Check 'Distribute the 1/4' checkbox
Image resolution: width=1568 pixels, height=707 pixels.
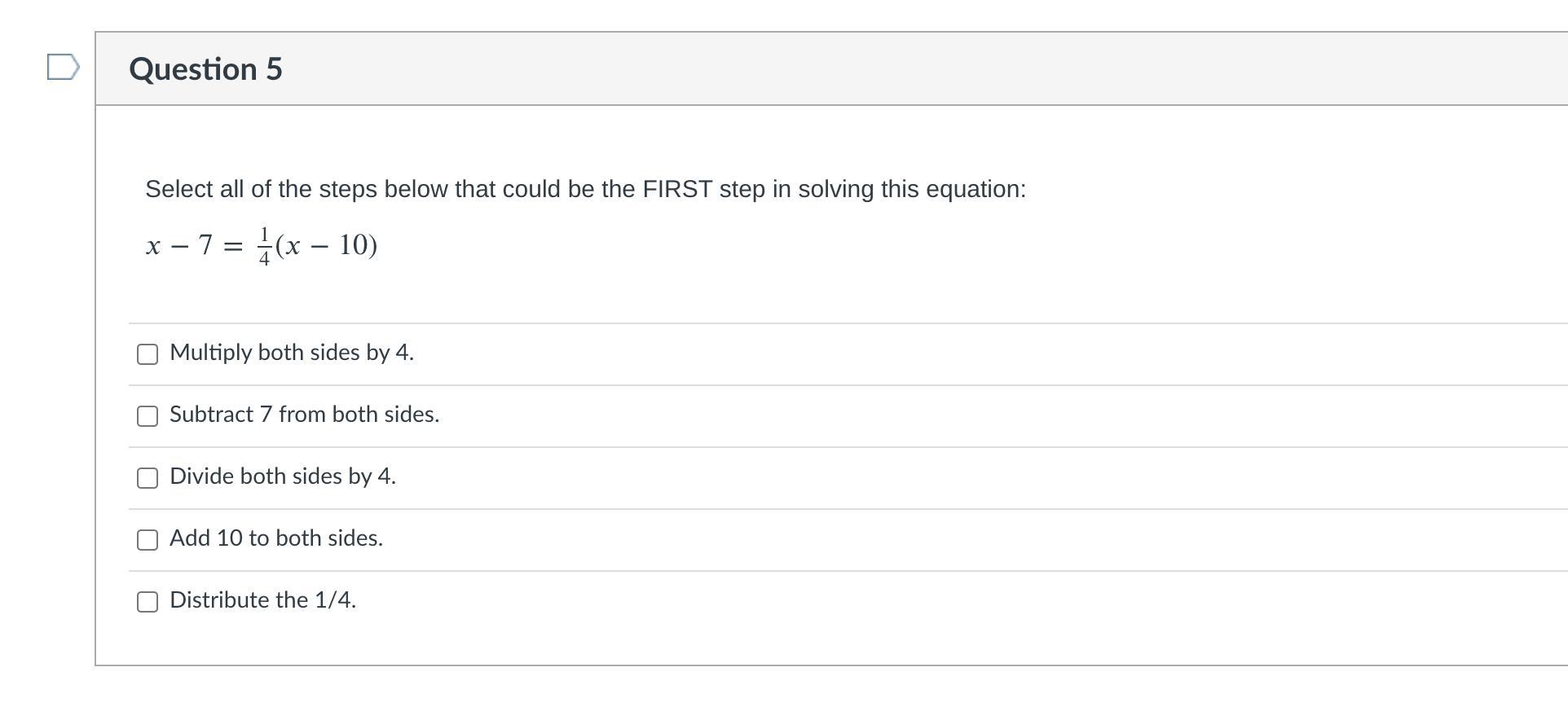coord(148,602)
